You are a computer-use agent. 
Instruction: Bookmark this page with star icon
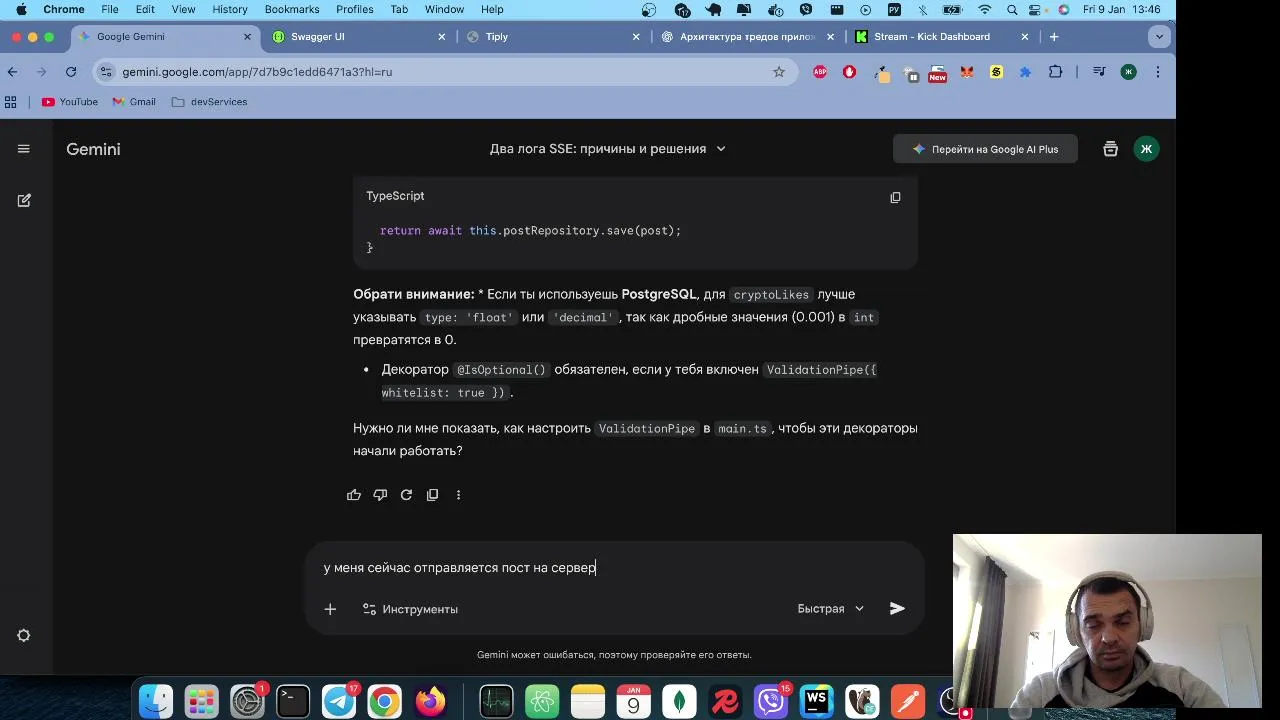click(779, 72)
